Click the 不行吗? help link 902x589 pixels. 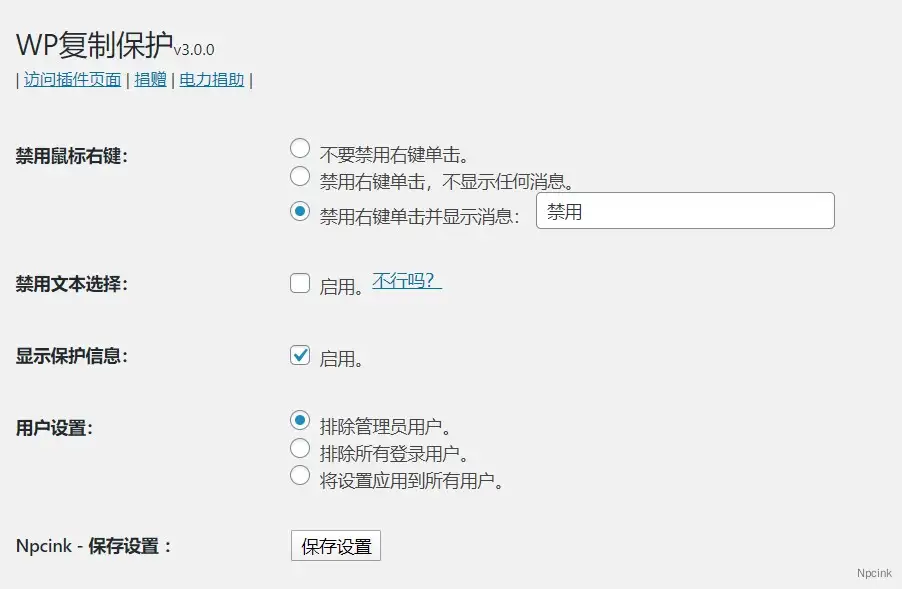(405, 283)
